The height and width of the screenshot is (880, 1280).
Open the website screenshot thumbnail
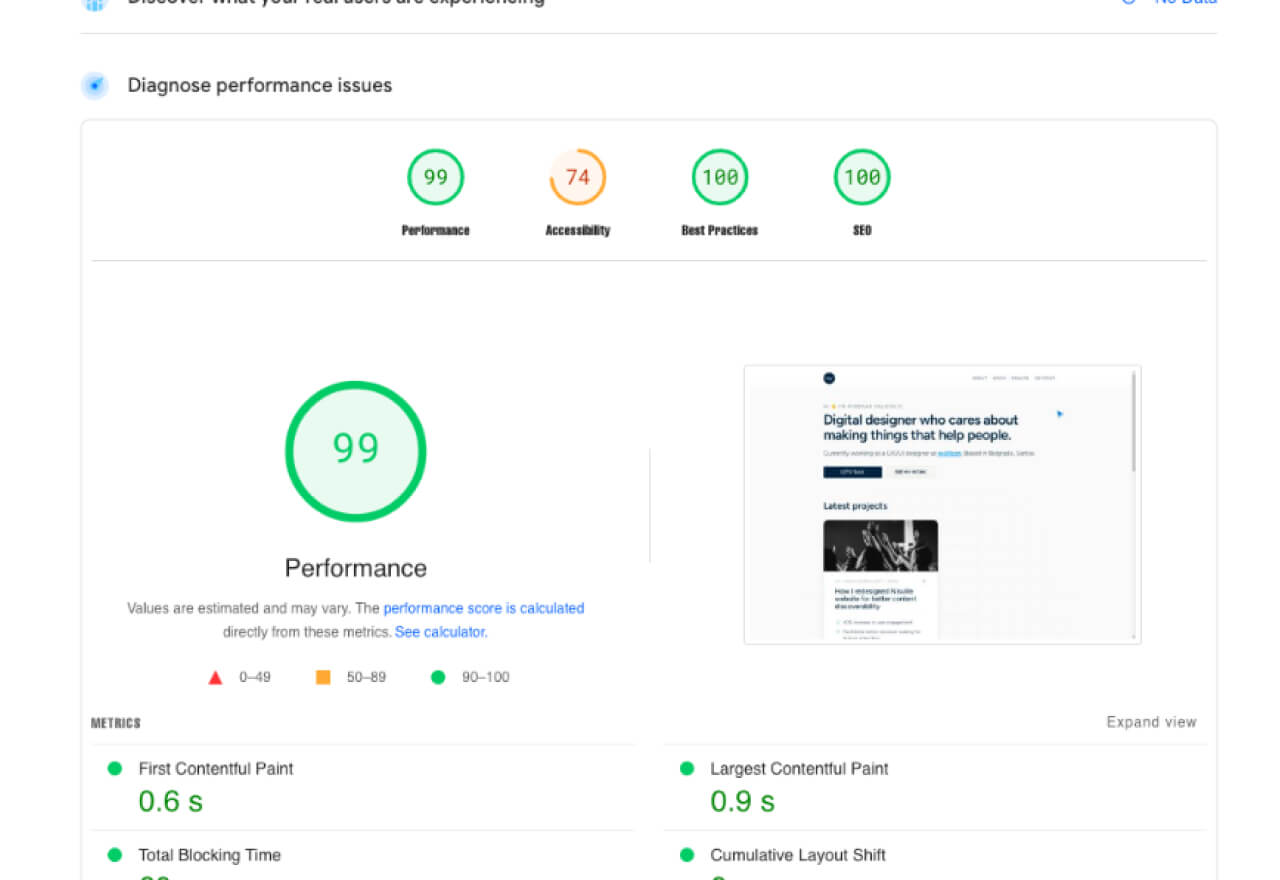pos(941,503)
